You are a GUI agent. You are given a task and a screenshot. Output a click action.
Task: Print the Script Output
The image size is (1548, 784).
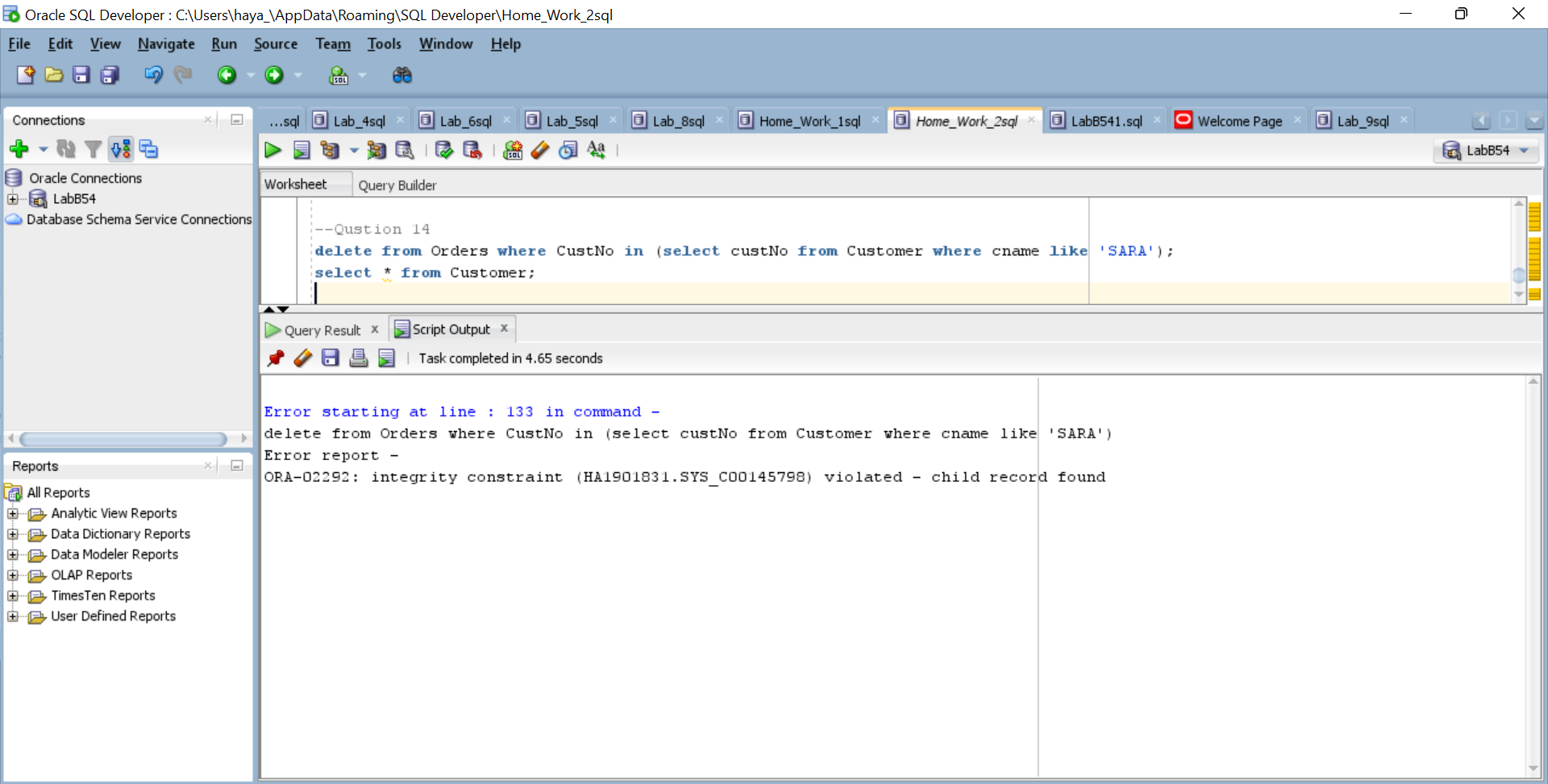(359, 358)
